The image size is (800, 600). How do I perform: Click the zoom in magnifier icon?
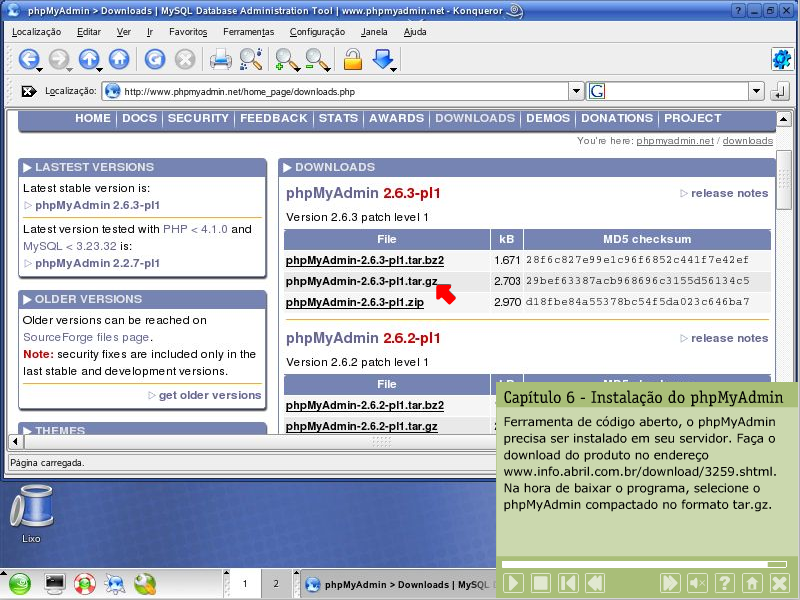(x=285, y=59)
